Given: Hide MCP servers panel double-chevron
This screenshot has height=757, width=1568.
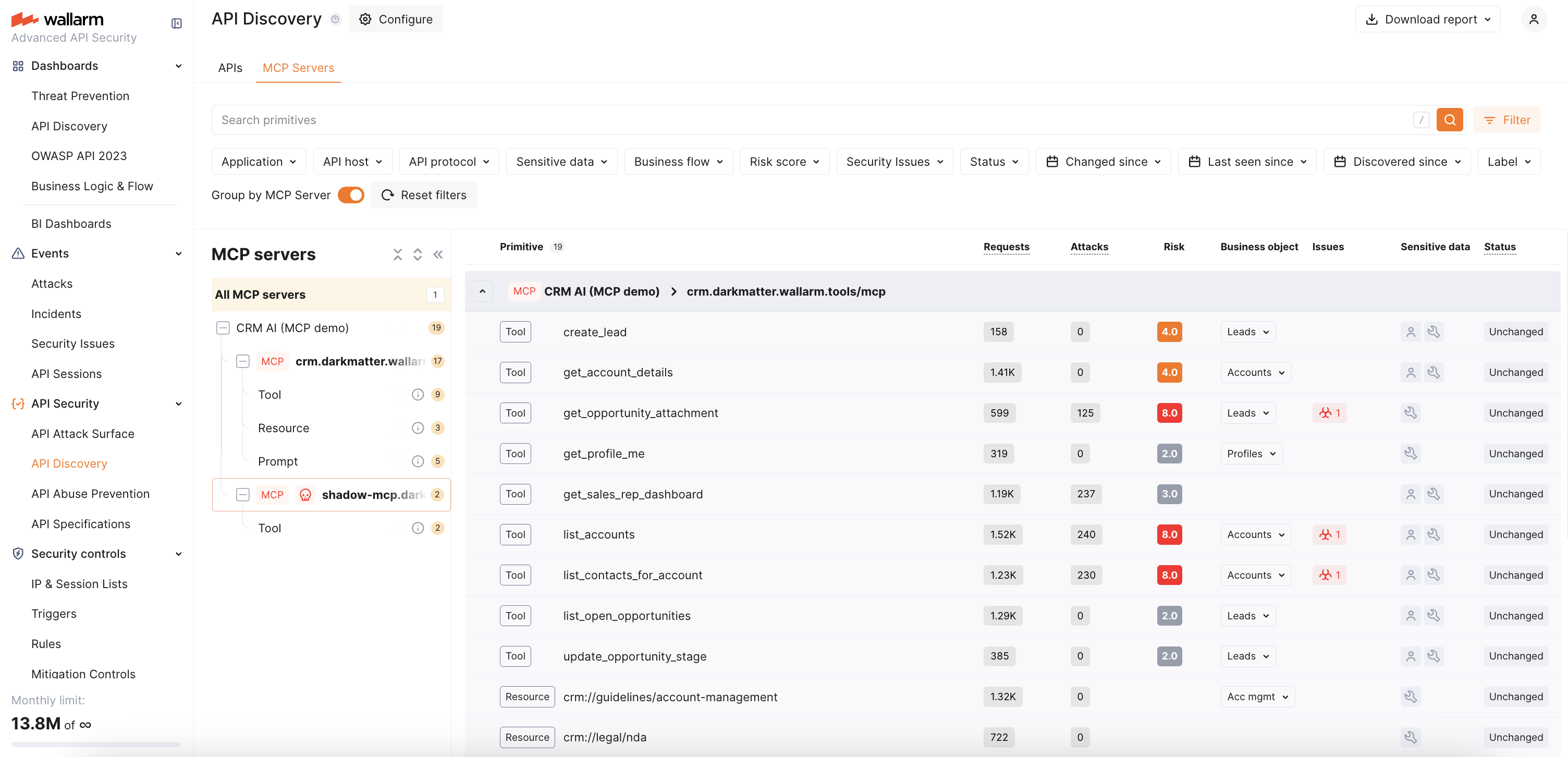Looking at the screenshot, I should pos(438,254).
